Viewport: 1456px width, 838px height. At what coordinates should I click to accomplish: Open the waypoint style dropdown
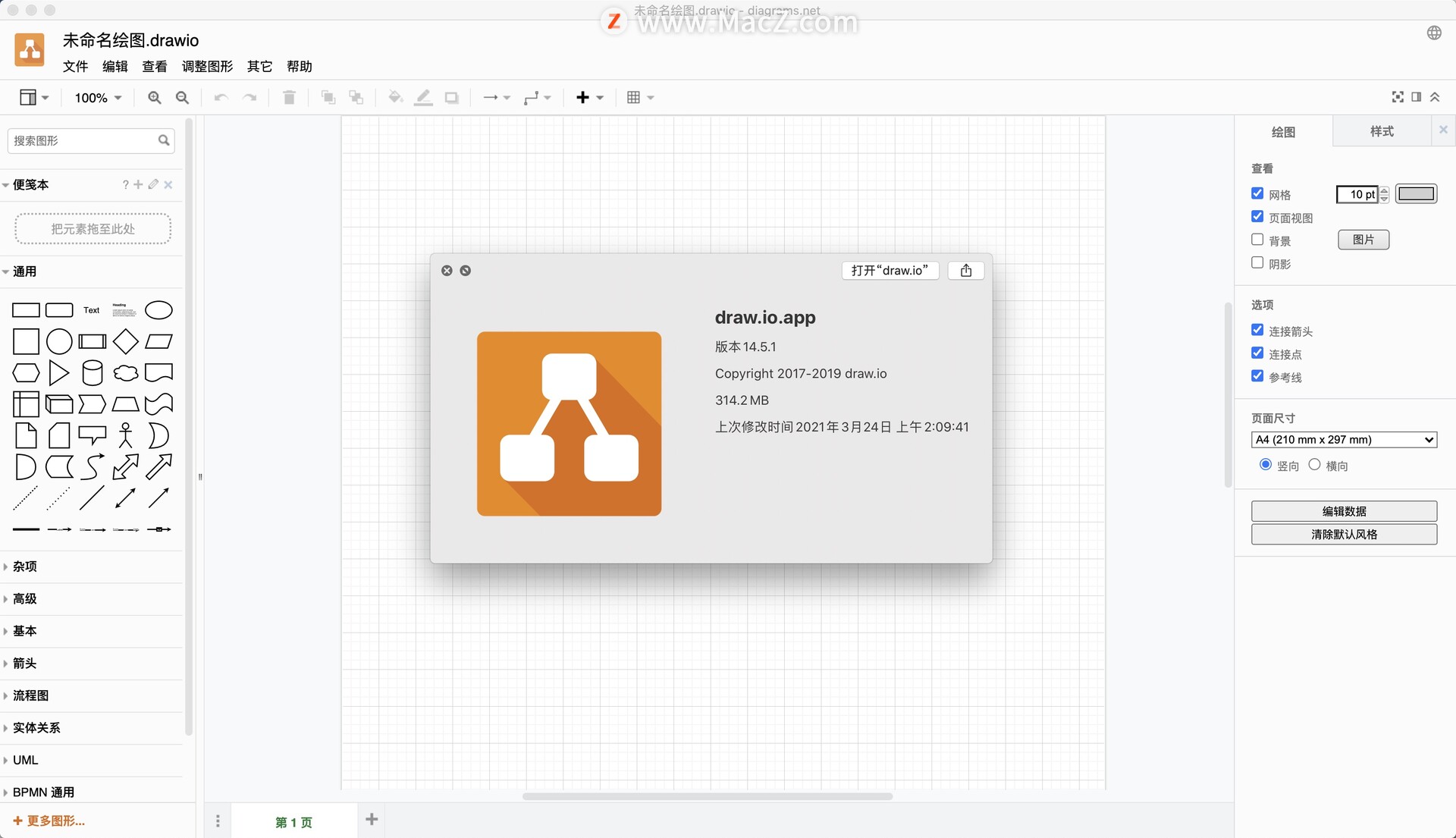(x=537, y=98)
